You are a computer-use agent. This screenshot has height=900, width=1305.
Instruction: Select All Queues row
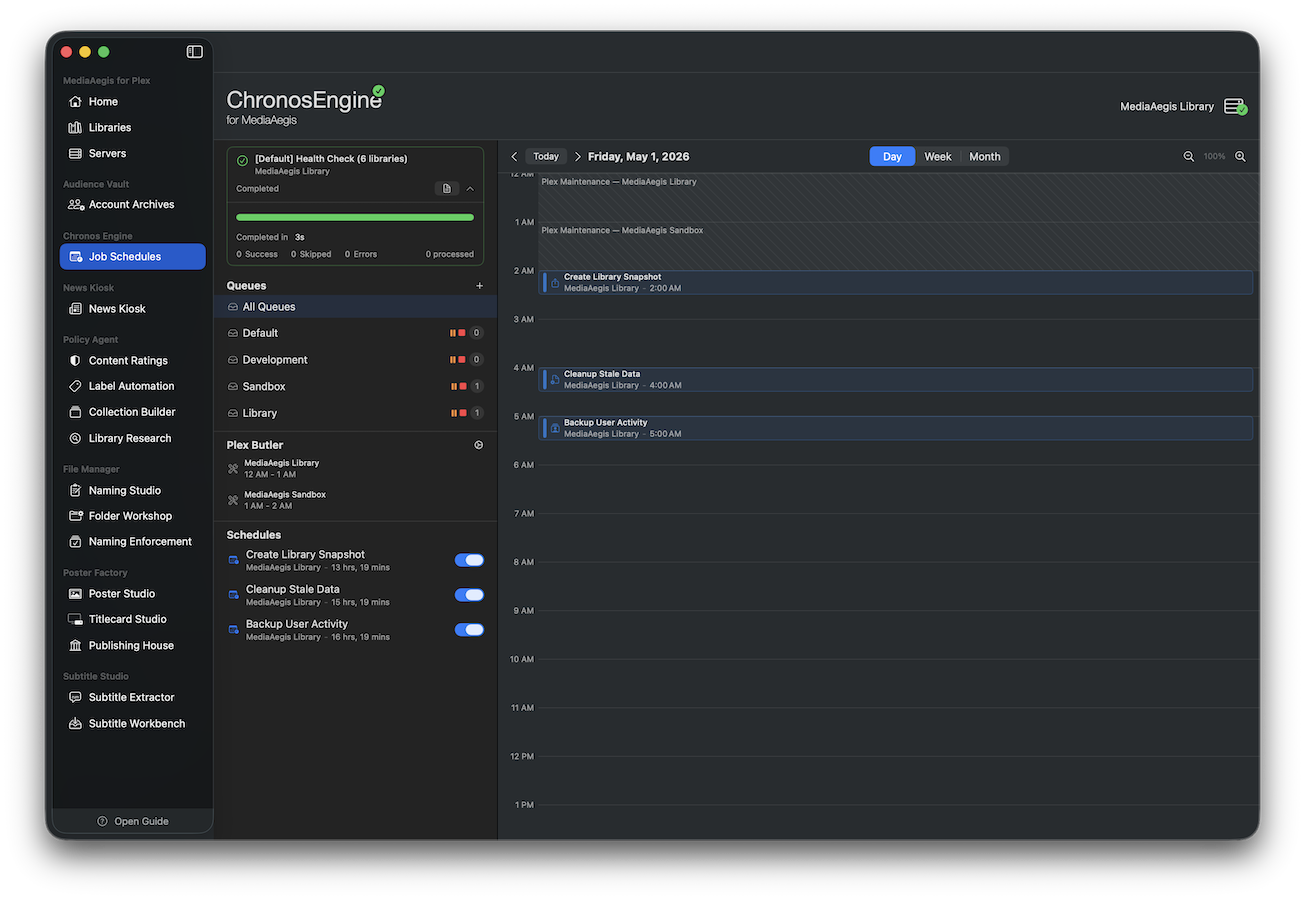coord(355,307)
